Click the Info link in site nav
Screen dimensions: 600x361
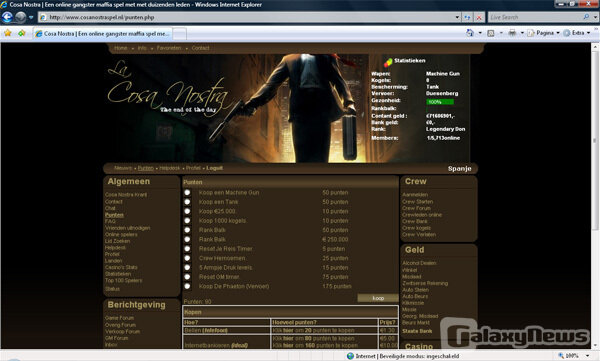tap(142, 48)
